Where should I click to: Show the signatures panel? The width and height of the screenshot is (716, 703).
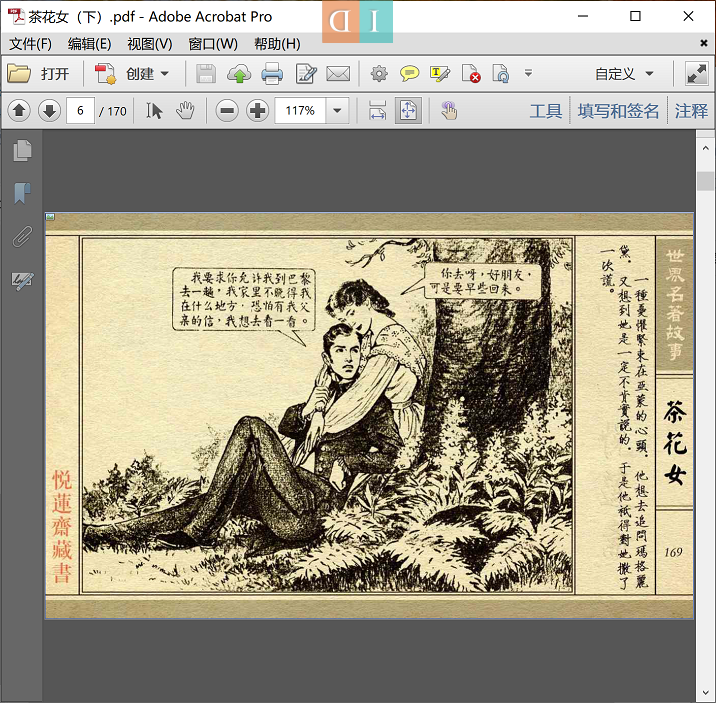point(22,279)
